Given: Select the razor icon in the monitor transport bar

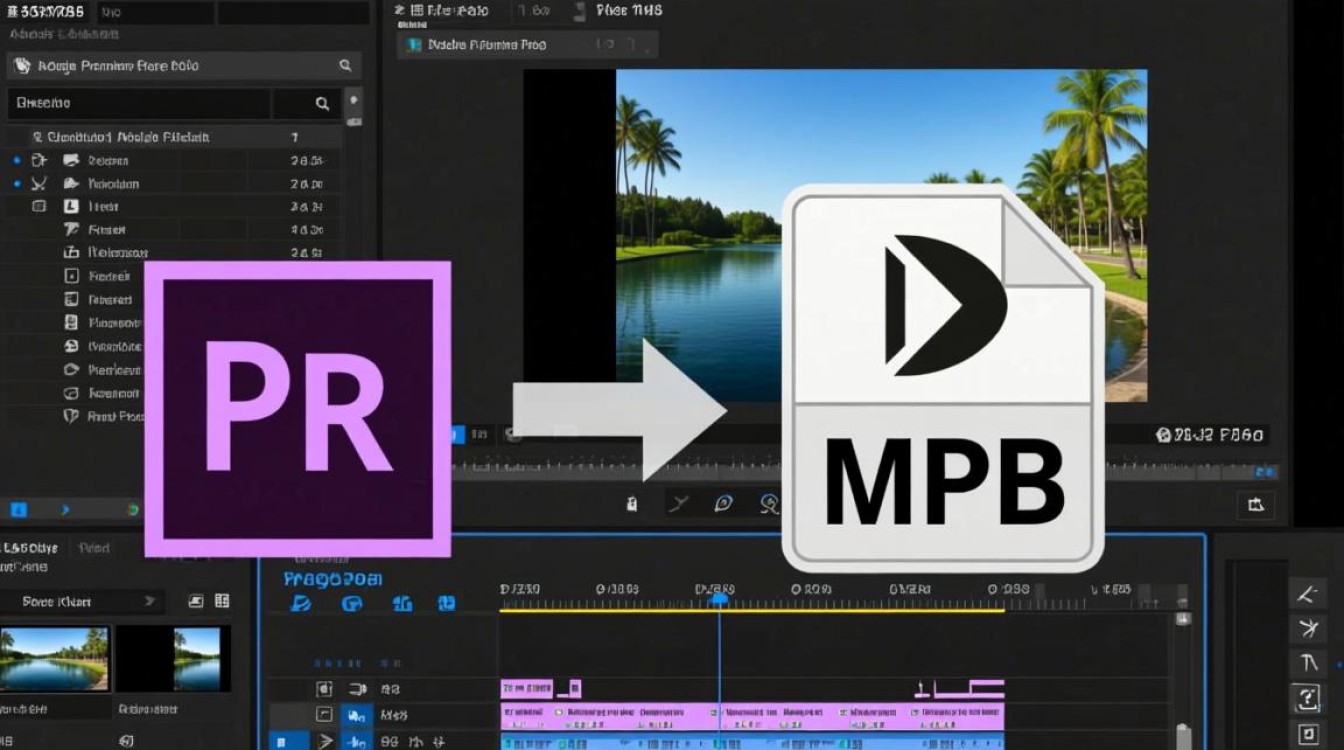Looking at the screenshot, I should pos(678,504).
